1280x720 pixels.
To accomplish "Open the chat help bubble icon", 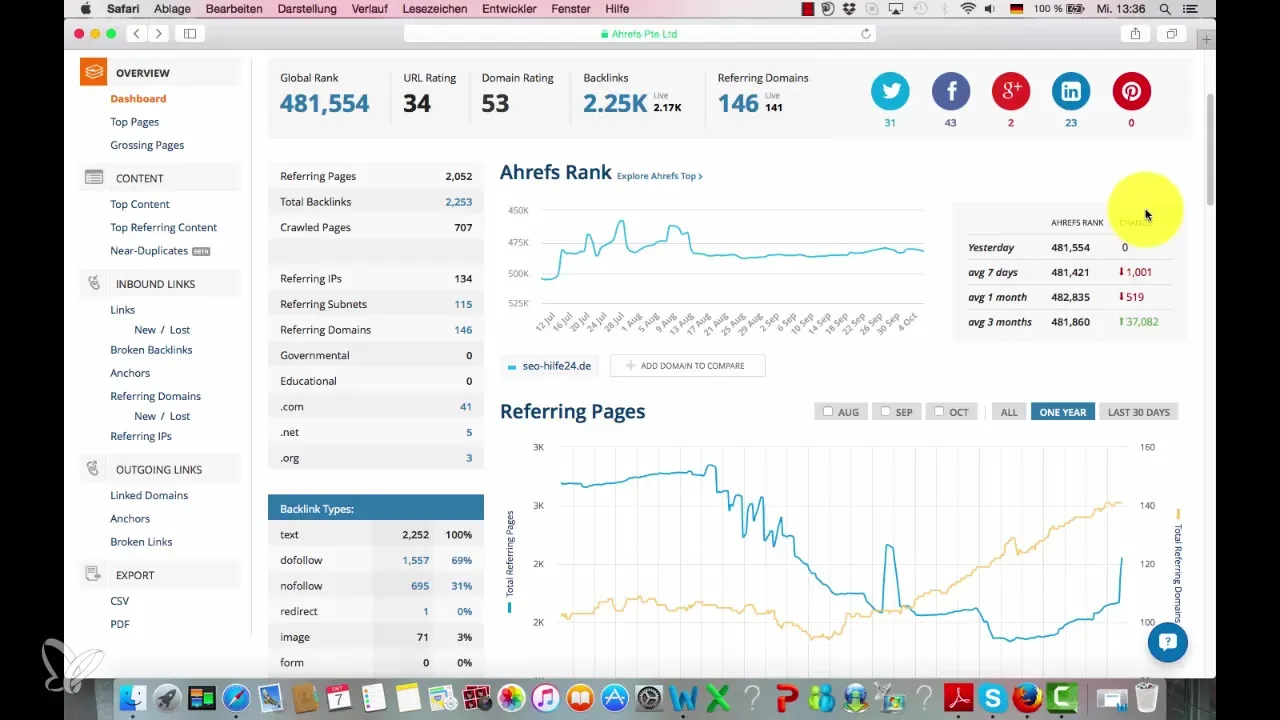I will click(x=1167, y=643).
